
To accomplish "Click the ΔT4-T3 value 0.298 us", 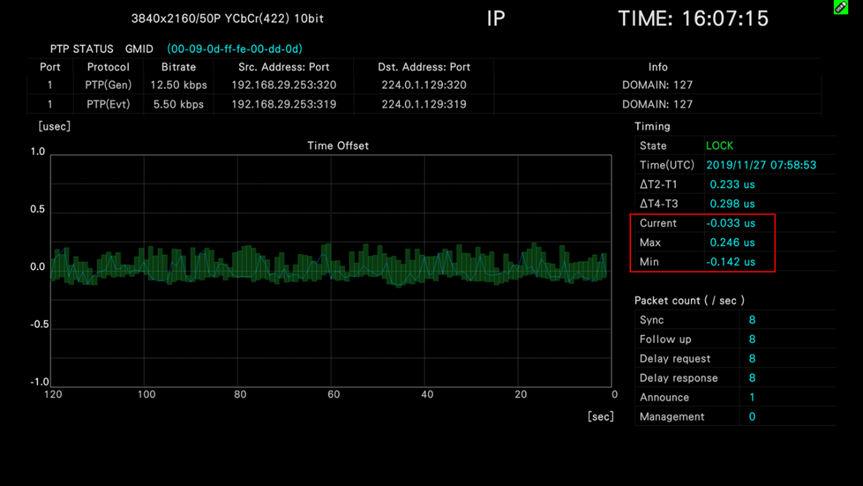I will tap(732, 204).
